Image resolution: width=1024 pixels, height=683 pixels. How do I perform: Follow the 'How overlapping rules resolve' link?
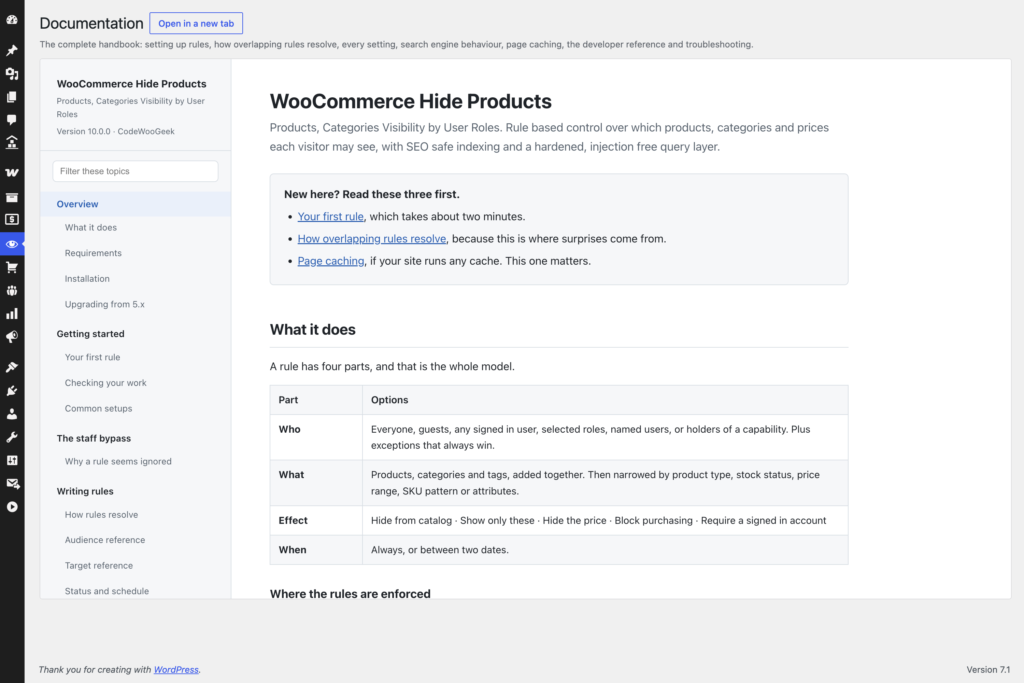(x=372, y=239)
